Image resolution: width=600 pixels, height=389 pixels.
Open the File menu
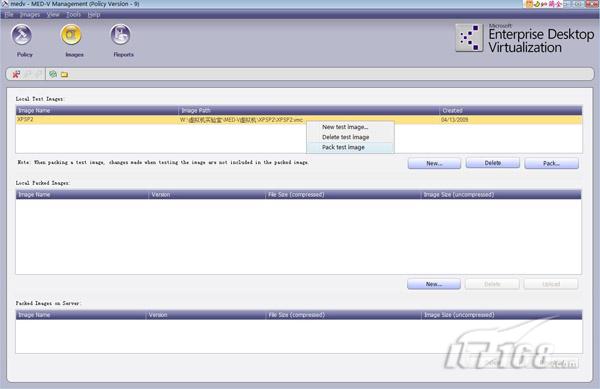[x=8, y=15]
